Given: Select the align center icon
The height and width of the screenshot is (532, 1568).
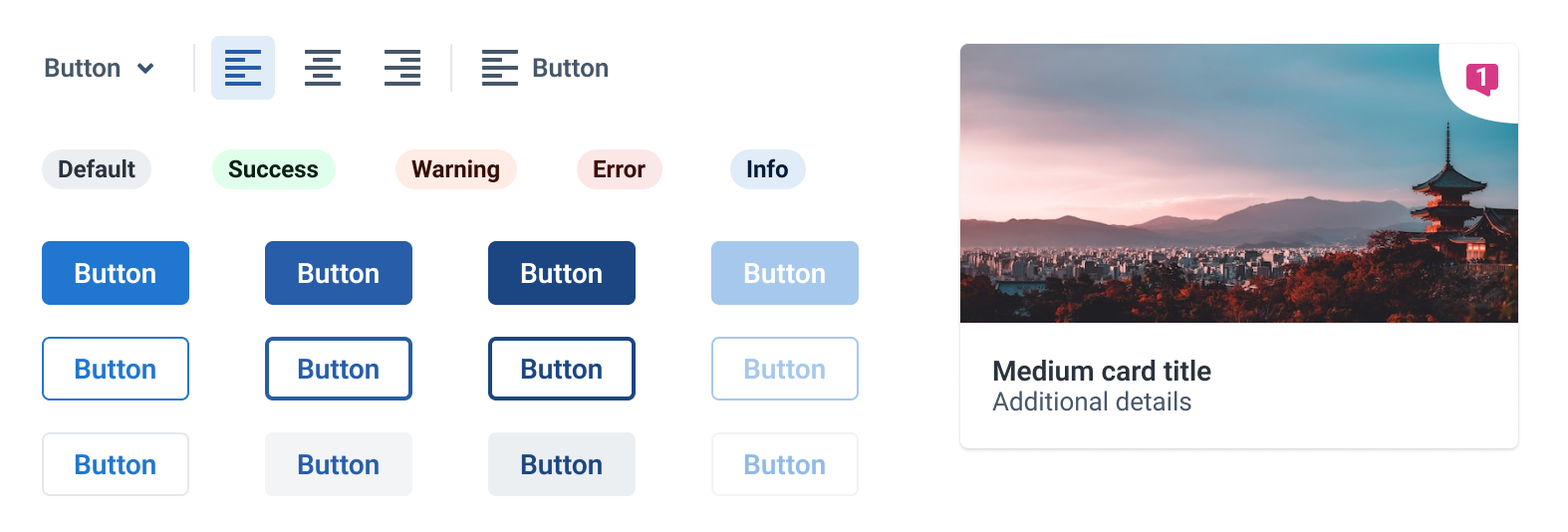Looking at the screenshot, I should (x=323, y=68).
